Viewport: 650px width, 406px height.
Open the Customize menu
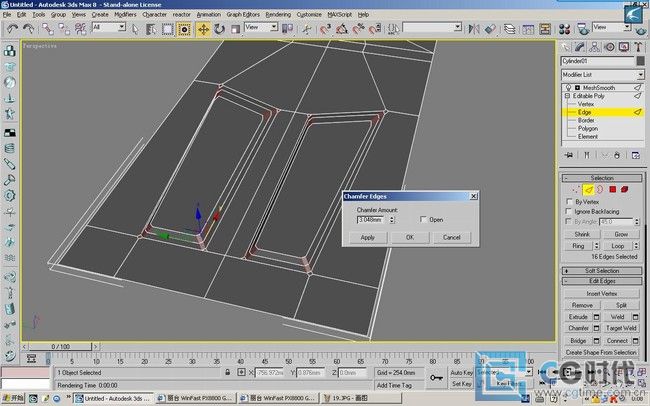pos(309,15)
